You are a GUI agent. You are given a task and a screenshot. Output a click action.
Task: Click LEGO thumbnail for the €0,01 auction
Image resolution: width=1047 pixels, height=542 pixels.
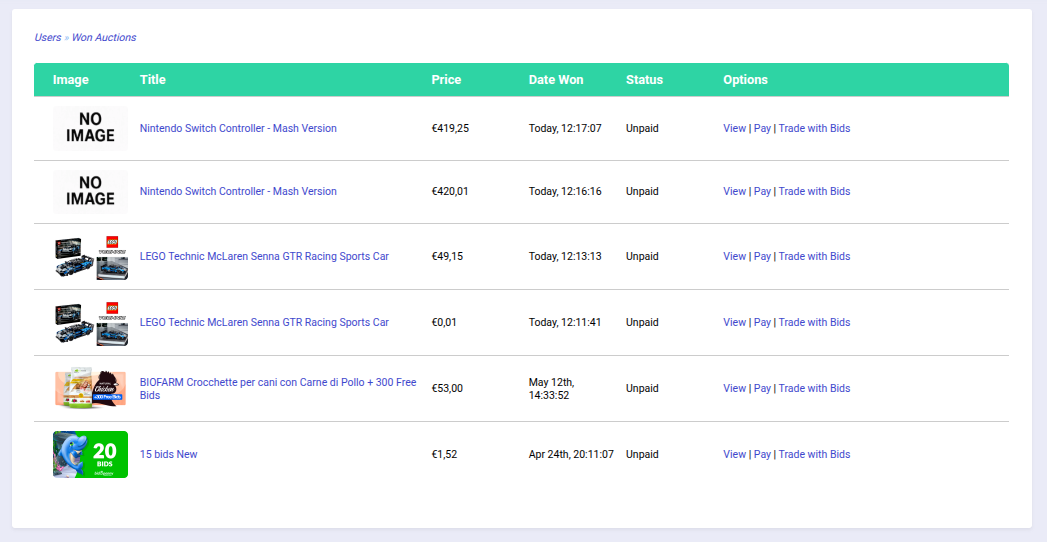point(90,323)
